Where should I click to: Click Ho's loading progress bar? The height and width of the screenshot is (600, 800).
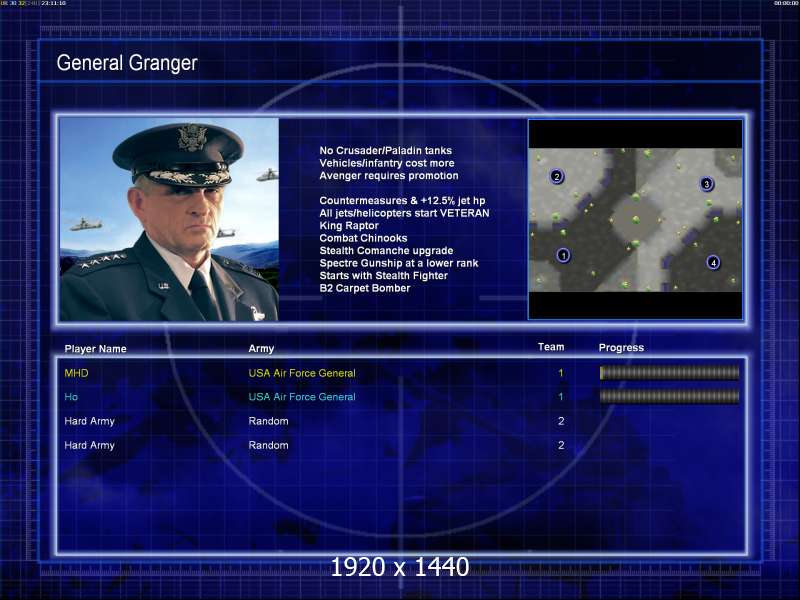point(669,396)
